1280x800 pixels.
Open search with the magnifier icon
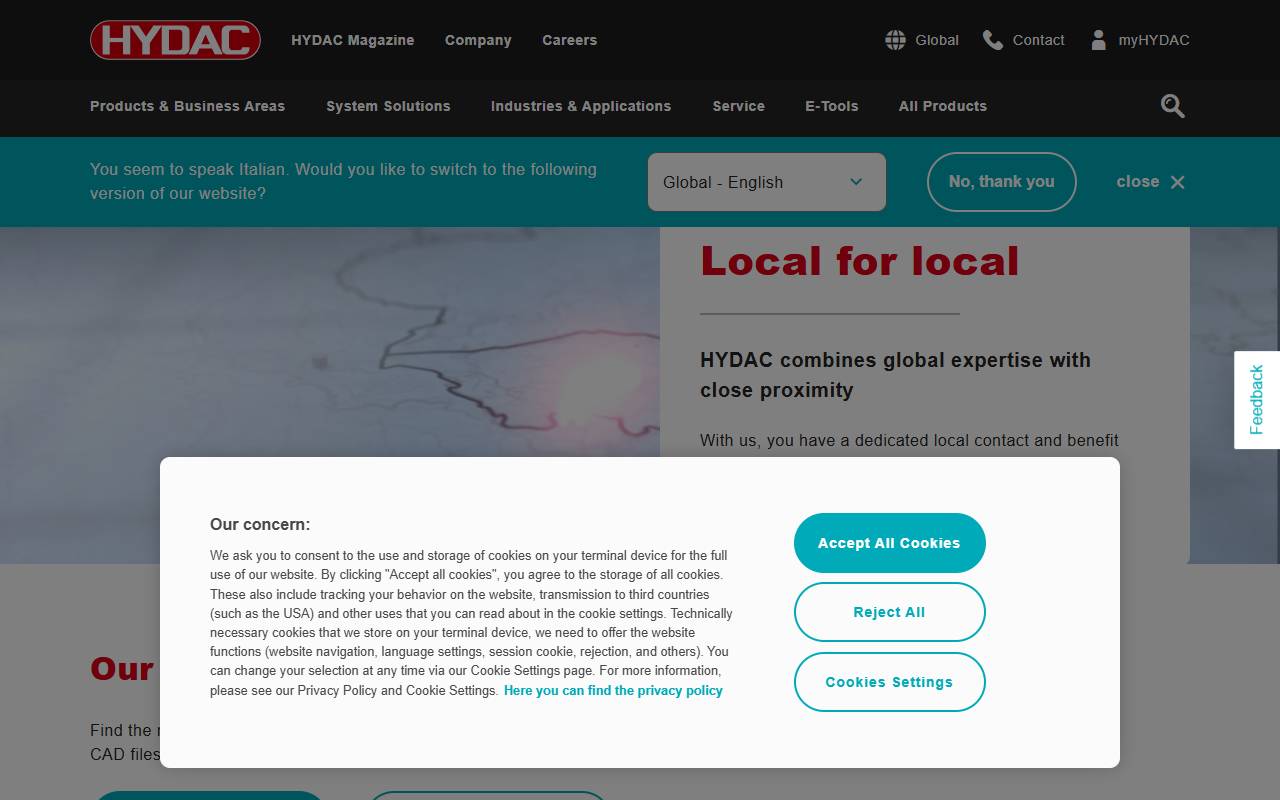1173,106
